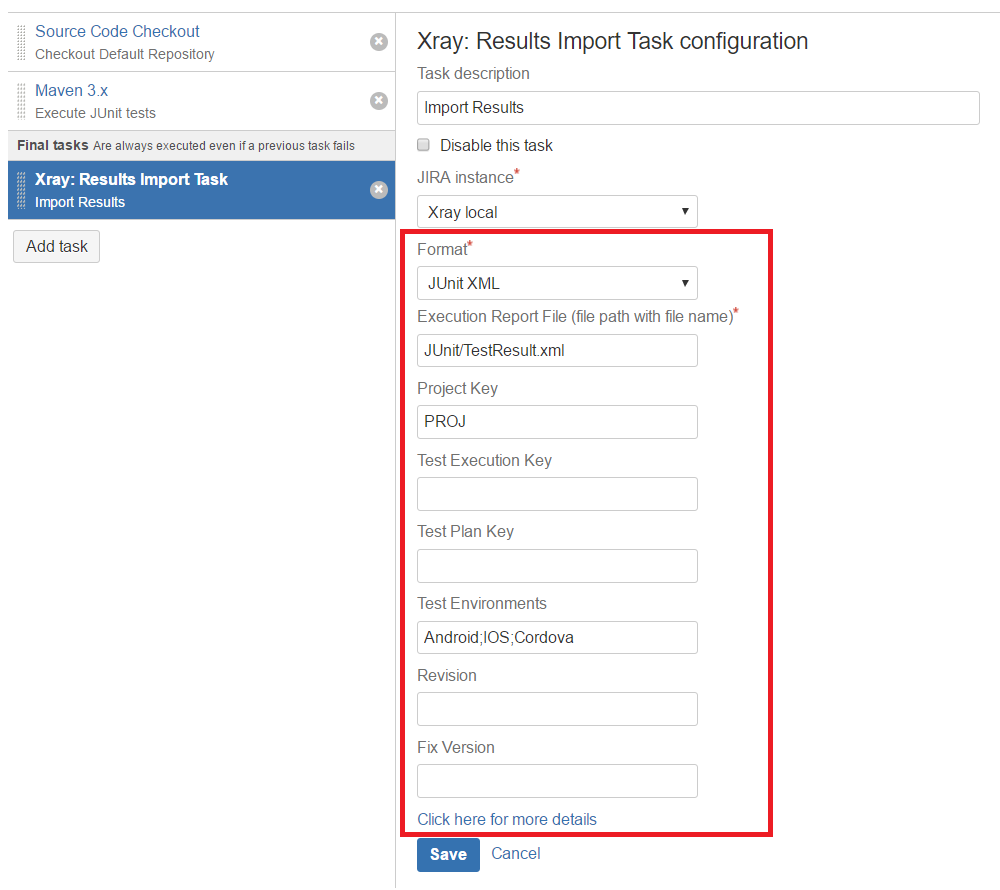
Task: Toggle the Disable this task checkbox
Action: tap(423, 145)
